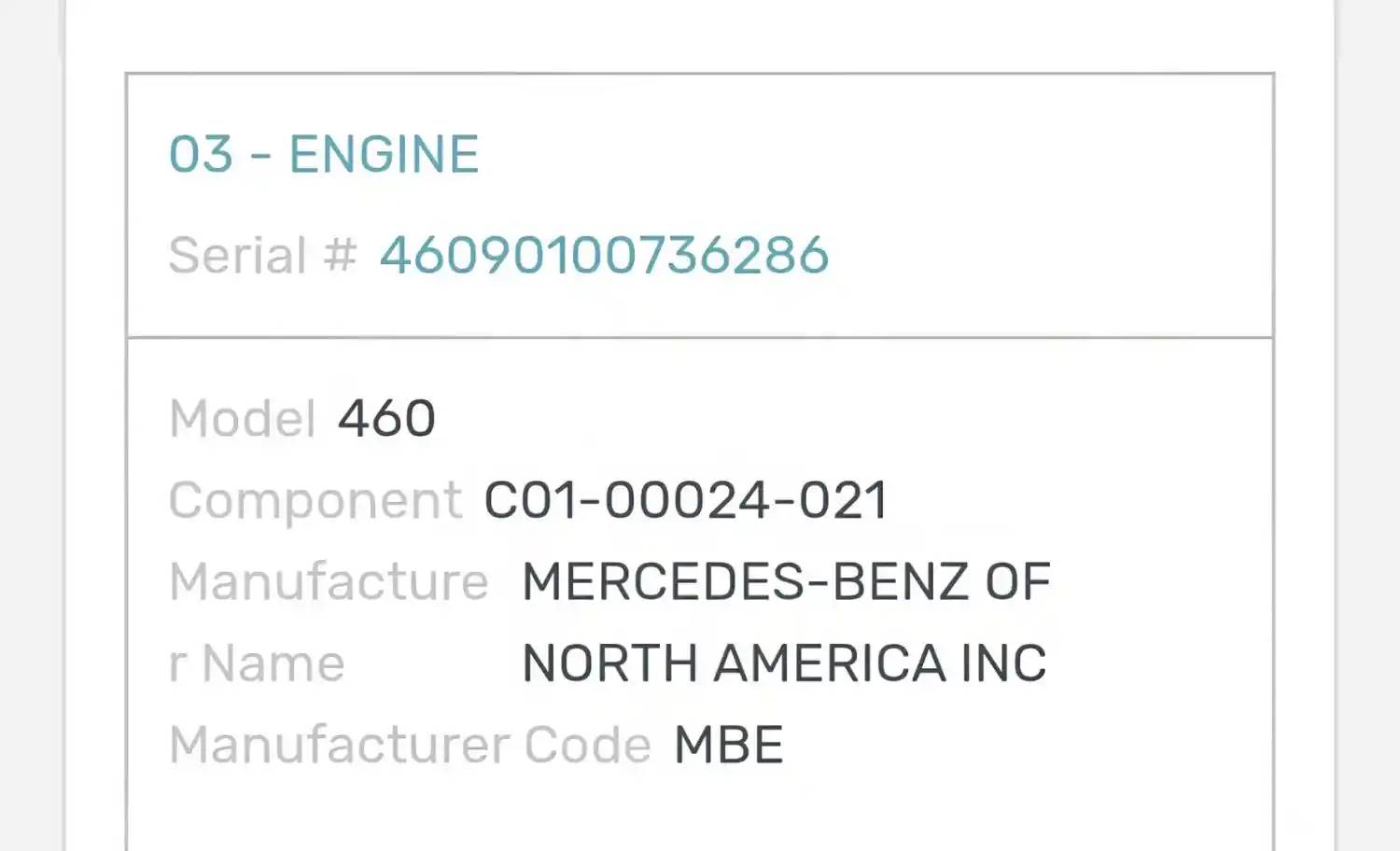This screenshot has height=851, width=1400.
Task: Select manufacturer code value MBE
Action: [728, 745]
